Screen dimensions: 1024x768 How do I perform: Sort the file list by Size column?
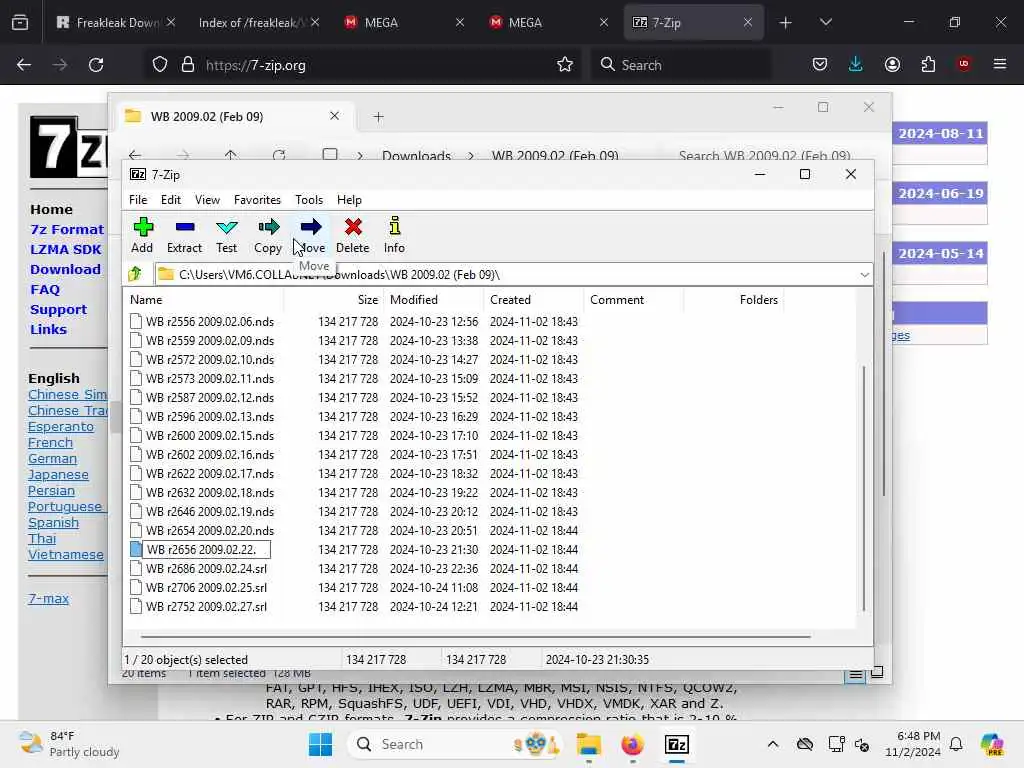(x=334, y=300)
